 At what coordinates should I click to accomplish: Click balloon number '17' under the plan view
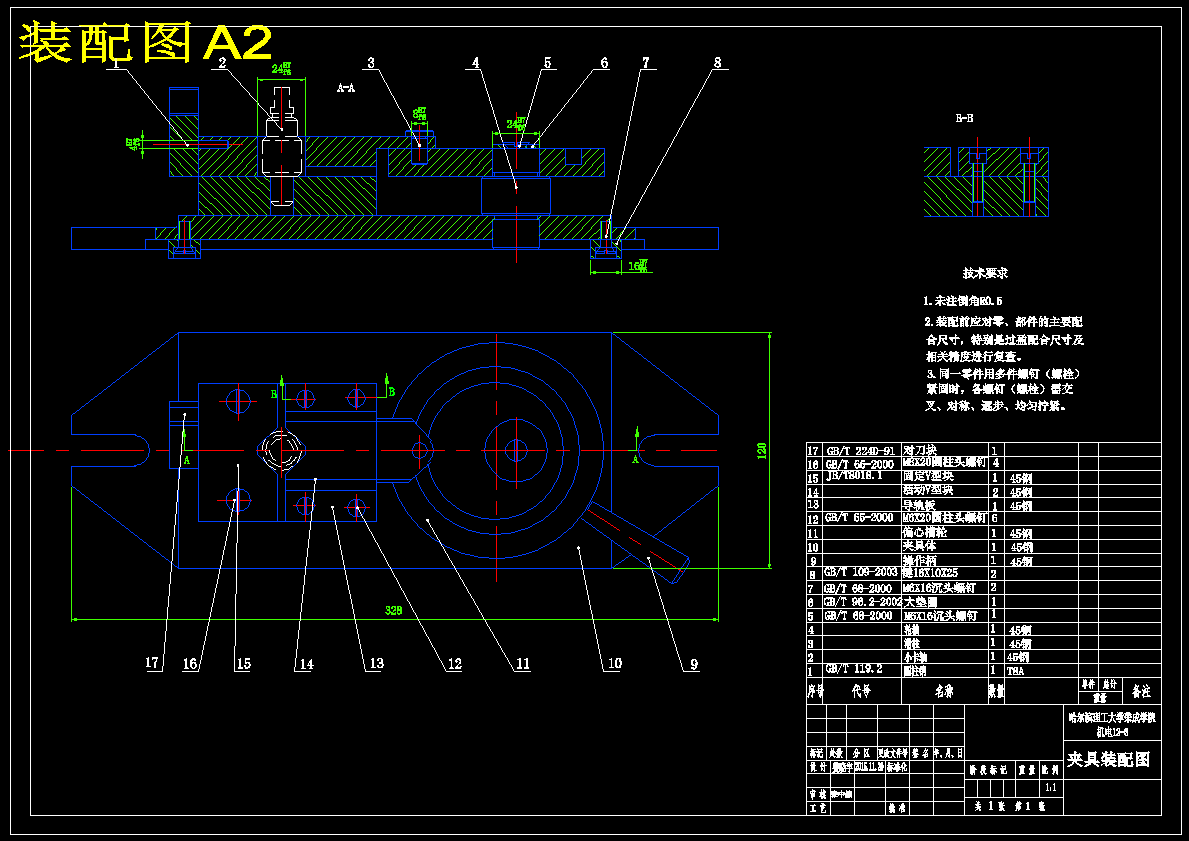coord(152,663)
